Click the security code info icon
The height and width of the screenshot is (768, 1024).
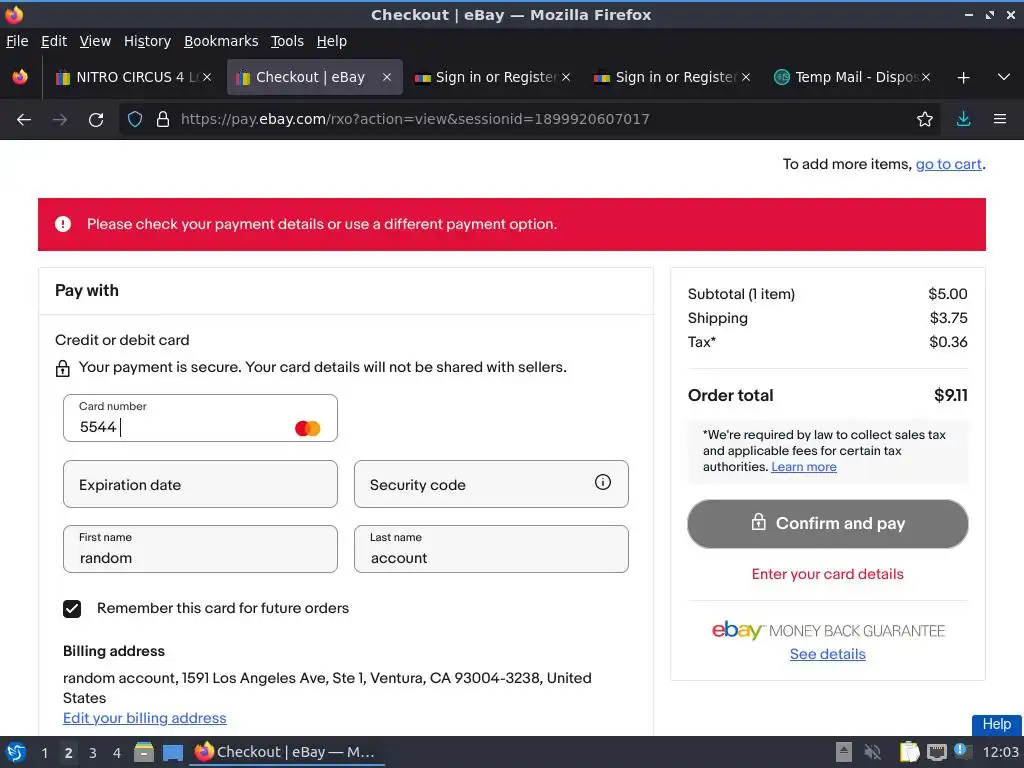coord(602,482)
